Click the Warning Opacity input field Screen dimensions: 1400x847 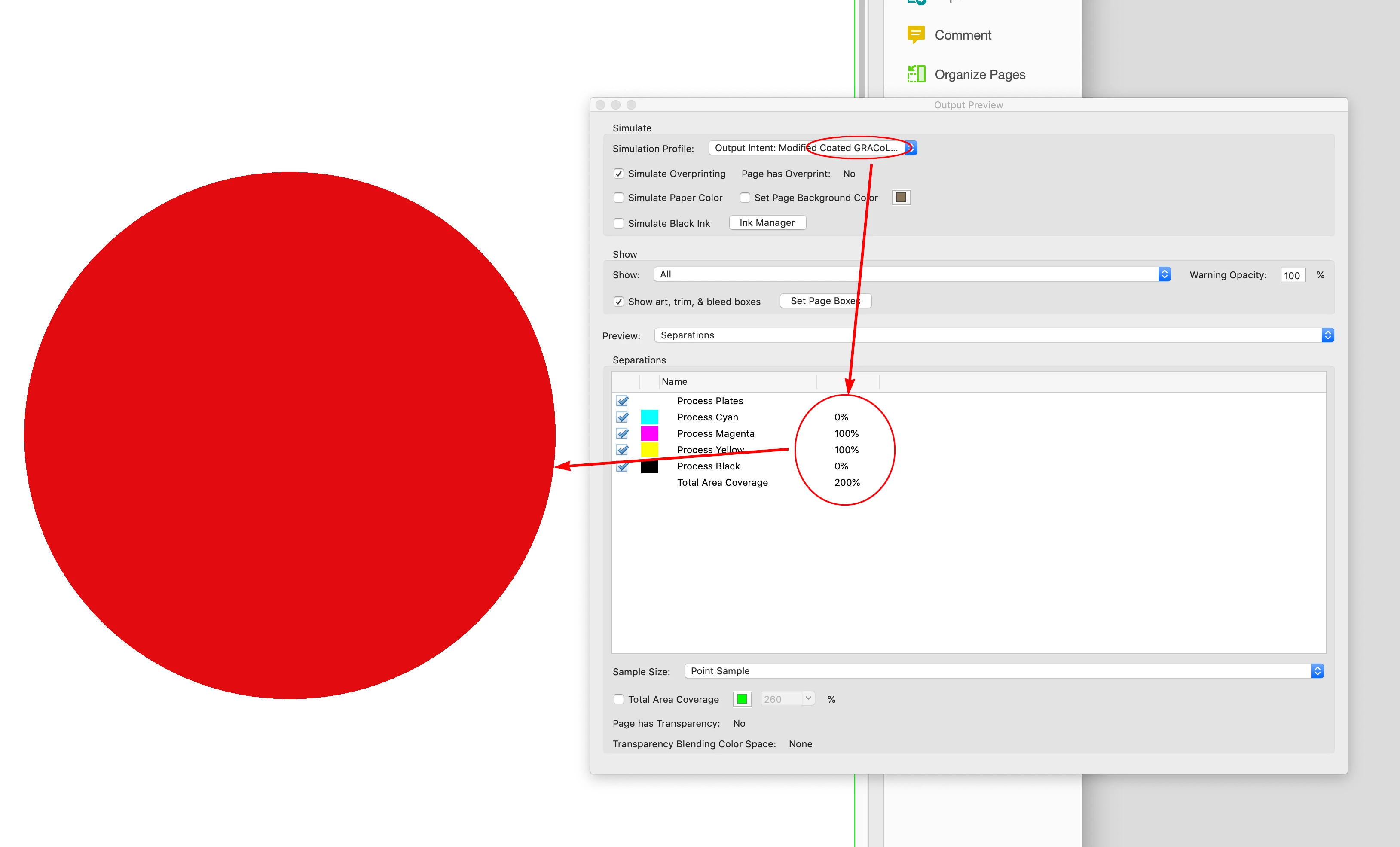(x=1293, y=275)
